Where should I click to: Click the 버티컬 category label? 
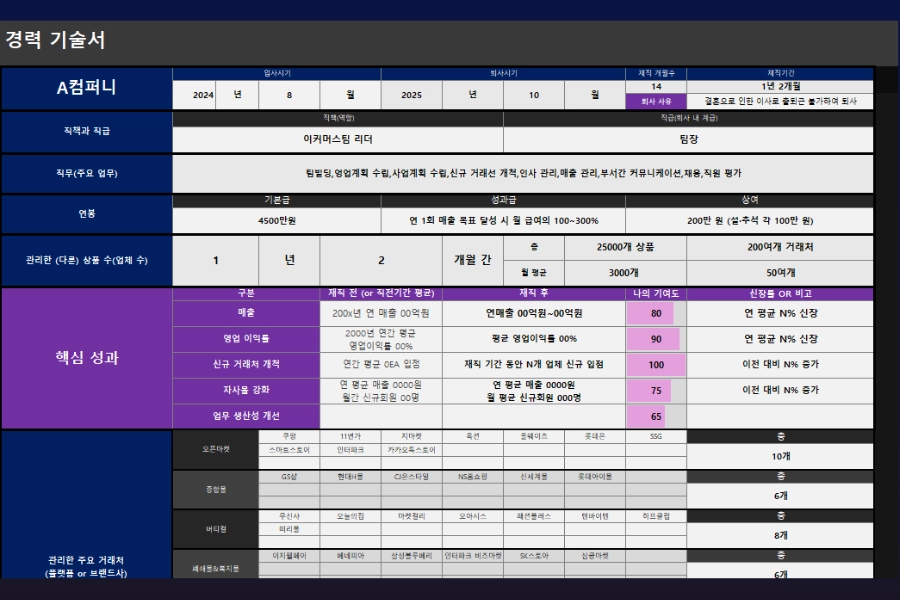pyautogui.click(x=215, y=529)
